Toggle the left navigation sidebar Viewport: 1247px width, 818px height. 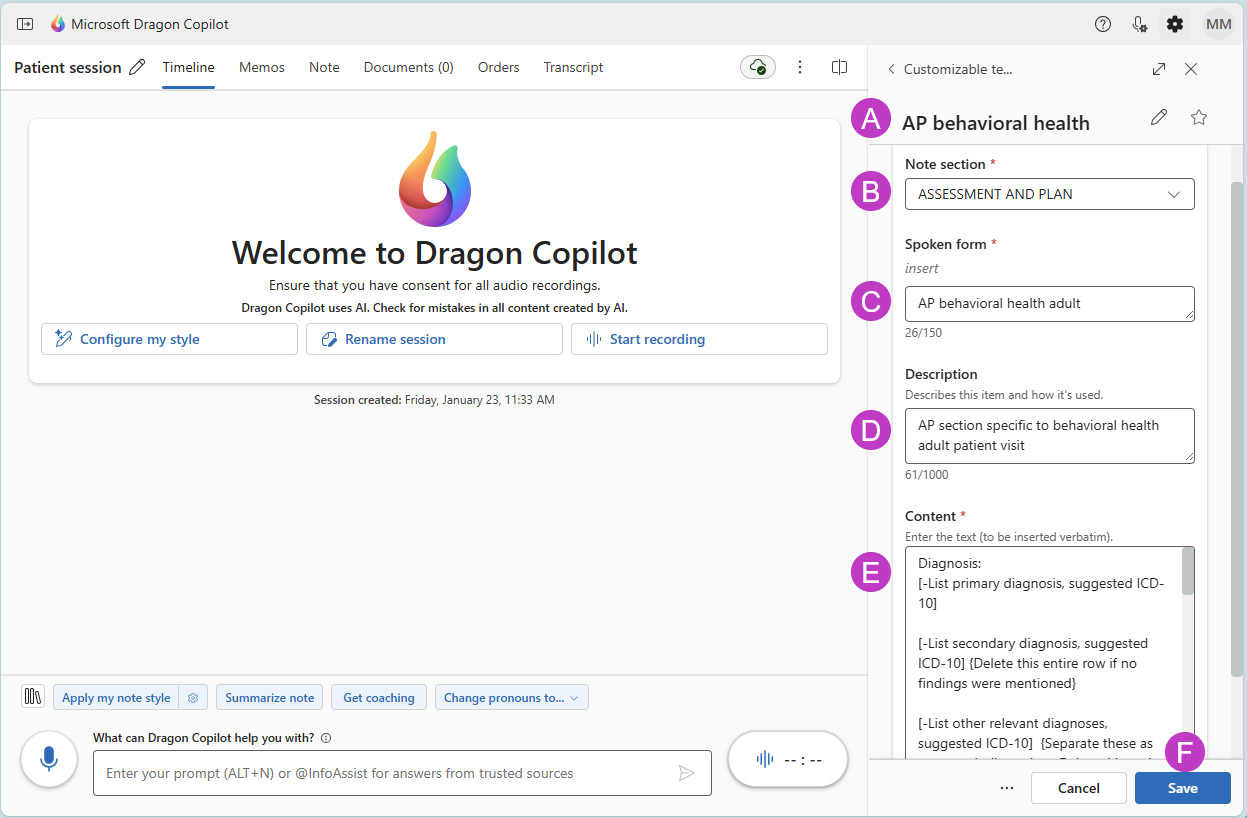pyautogui.click(x=25, y=24)
